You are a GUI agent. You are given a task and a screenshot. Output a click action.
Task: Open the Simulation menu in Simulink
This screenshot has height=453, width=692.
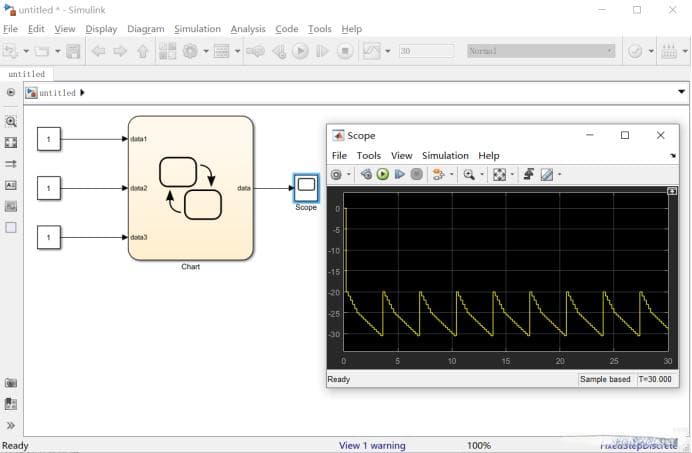click(x=197, y=29)
